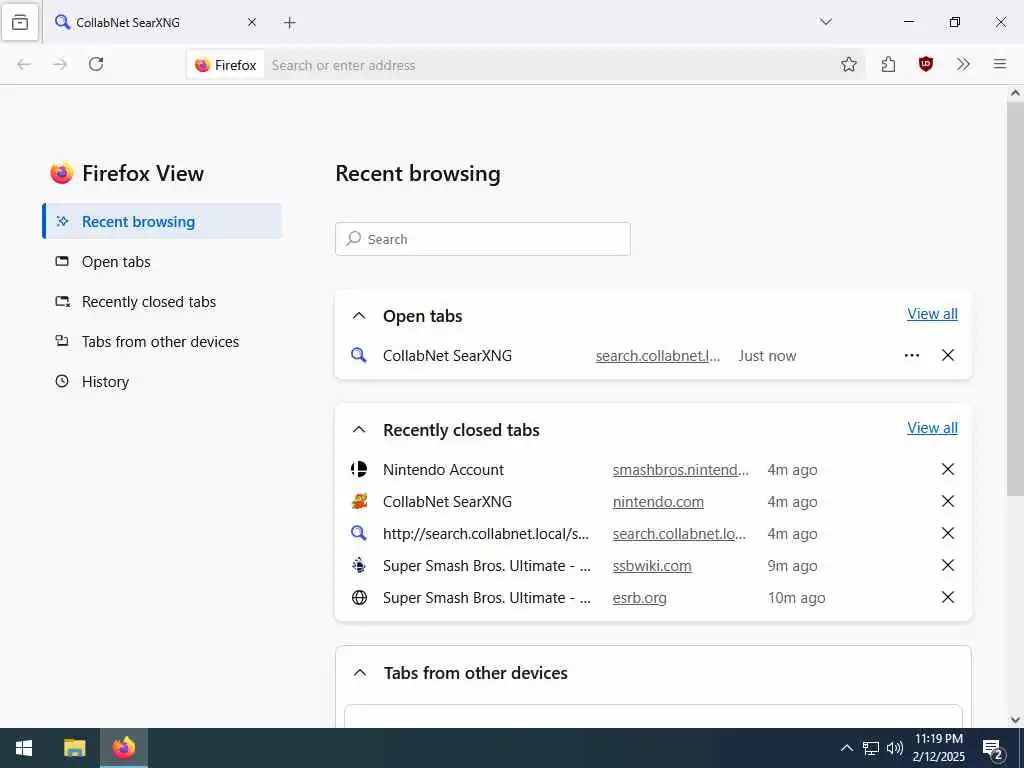Click the globe favicon on the esrb.org row
The width and height of the screenshot is (1024, 768).
[x=359, y=598]
